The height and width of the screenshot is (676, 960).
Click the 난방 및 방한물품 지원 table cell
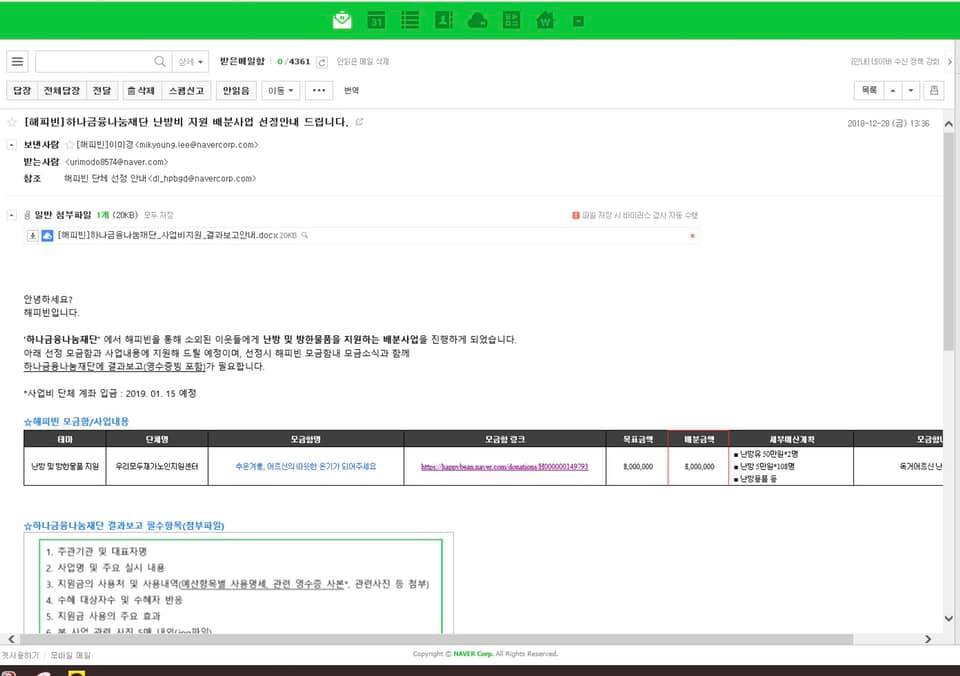[x=65, y=467]
